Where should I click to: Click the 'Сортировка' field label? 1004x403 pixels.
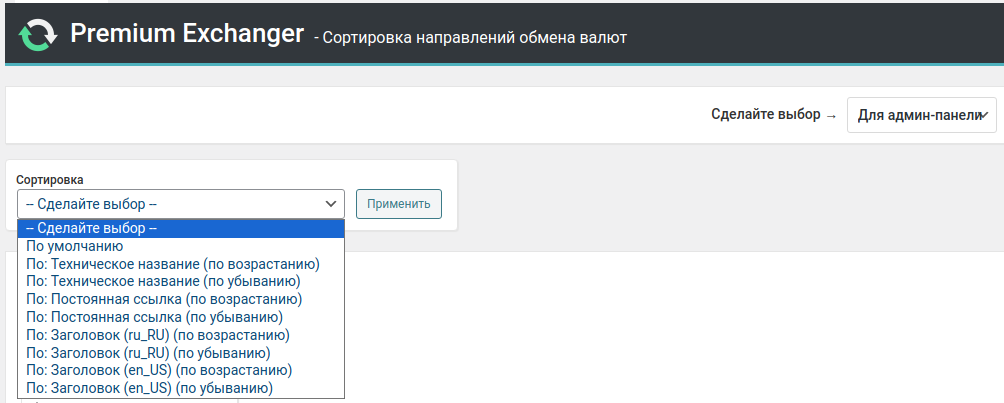[x=50, y=179]
